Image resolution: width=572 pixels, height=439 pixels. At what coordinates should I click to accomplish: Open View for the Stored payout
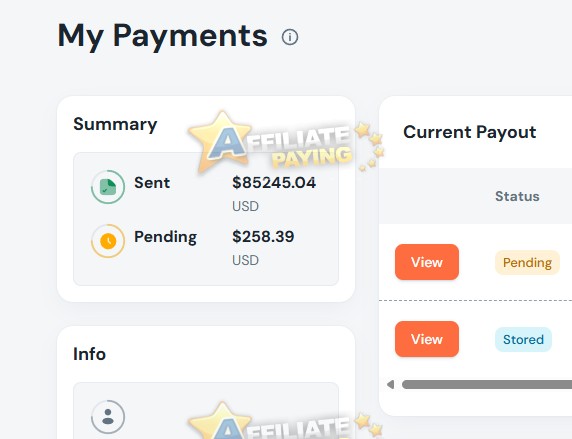pyautogui.click(x=427, y=339)
